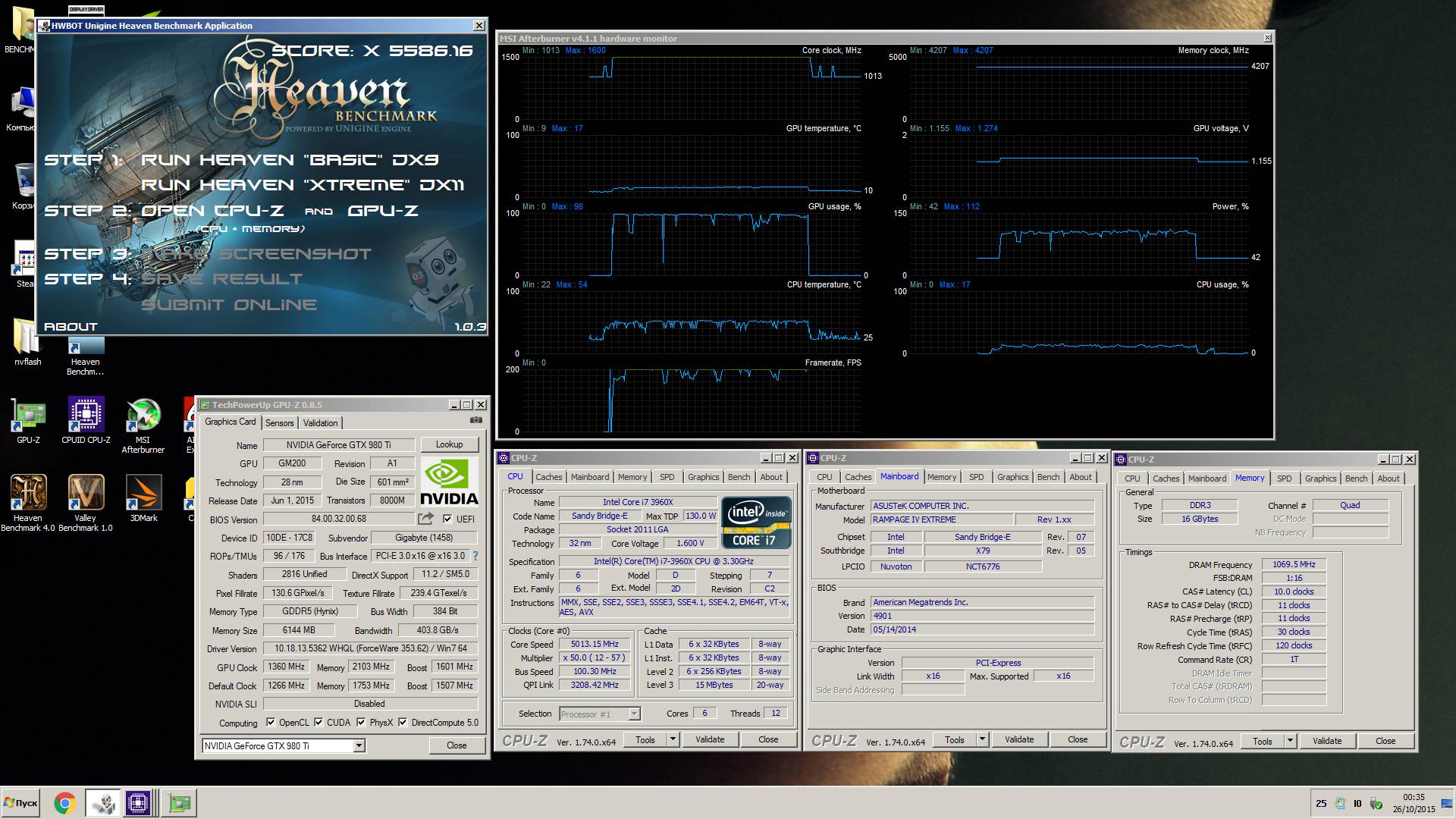
Task: Click the NVIDIA logo in GPU-Z
Action: 449,482
